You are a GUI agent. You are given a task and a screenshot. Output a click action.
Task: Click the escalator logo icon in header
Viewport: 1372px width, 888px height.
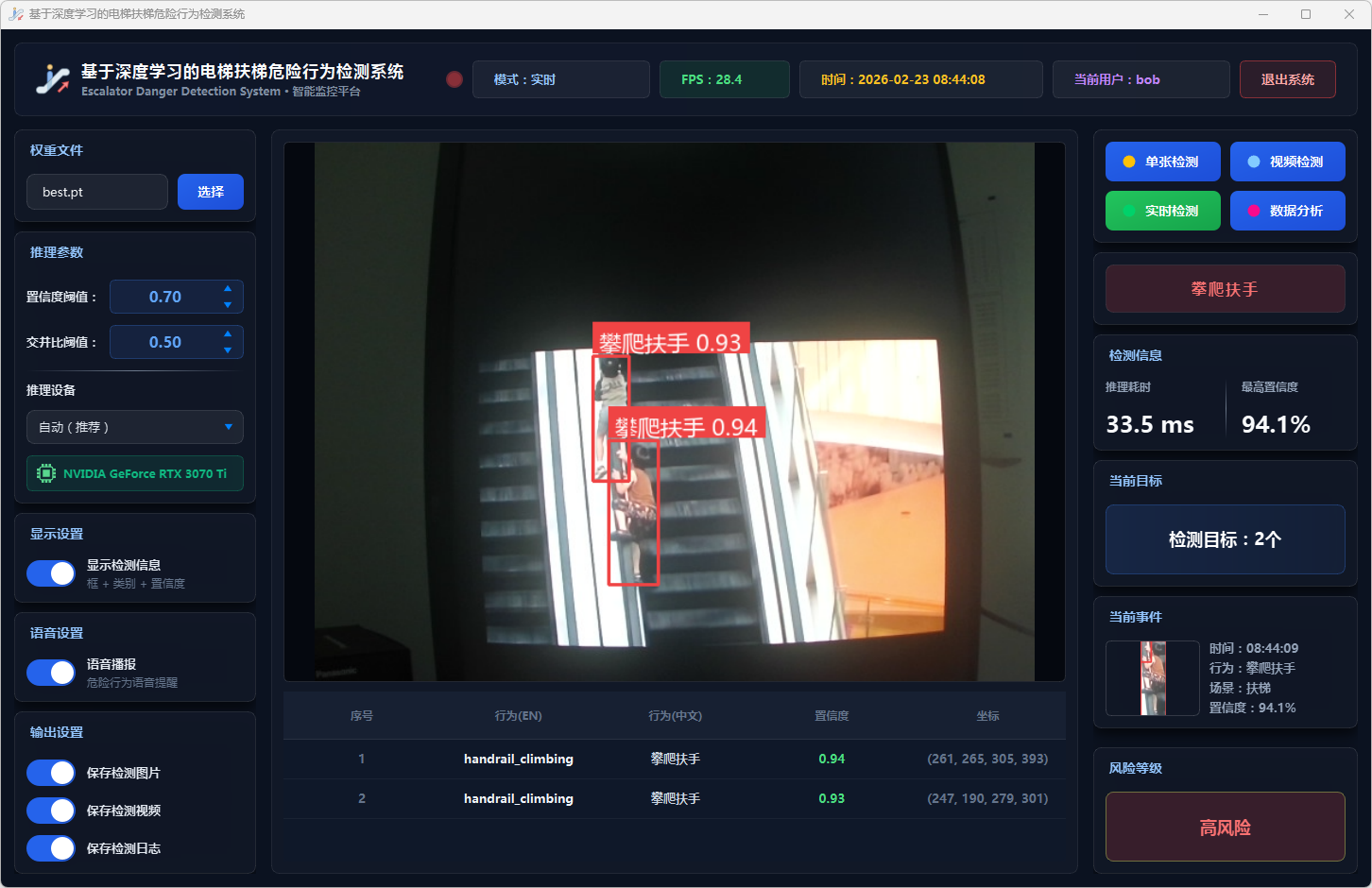[53, 79]
